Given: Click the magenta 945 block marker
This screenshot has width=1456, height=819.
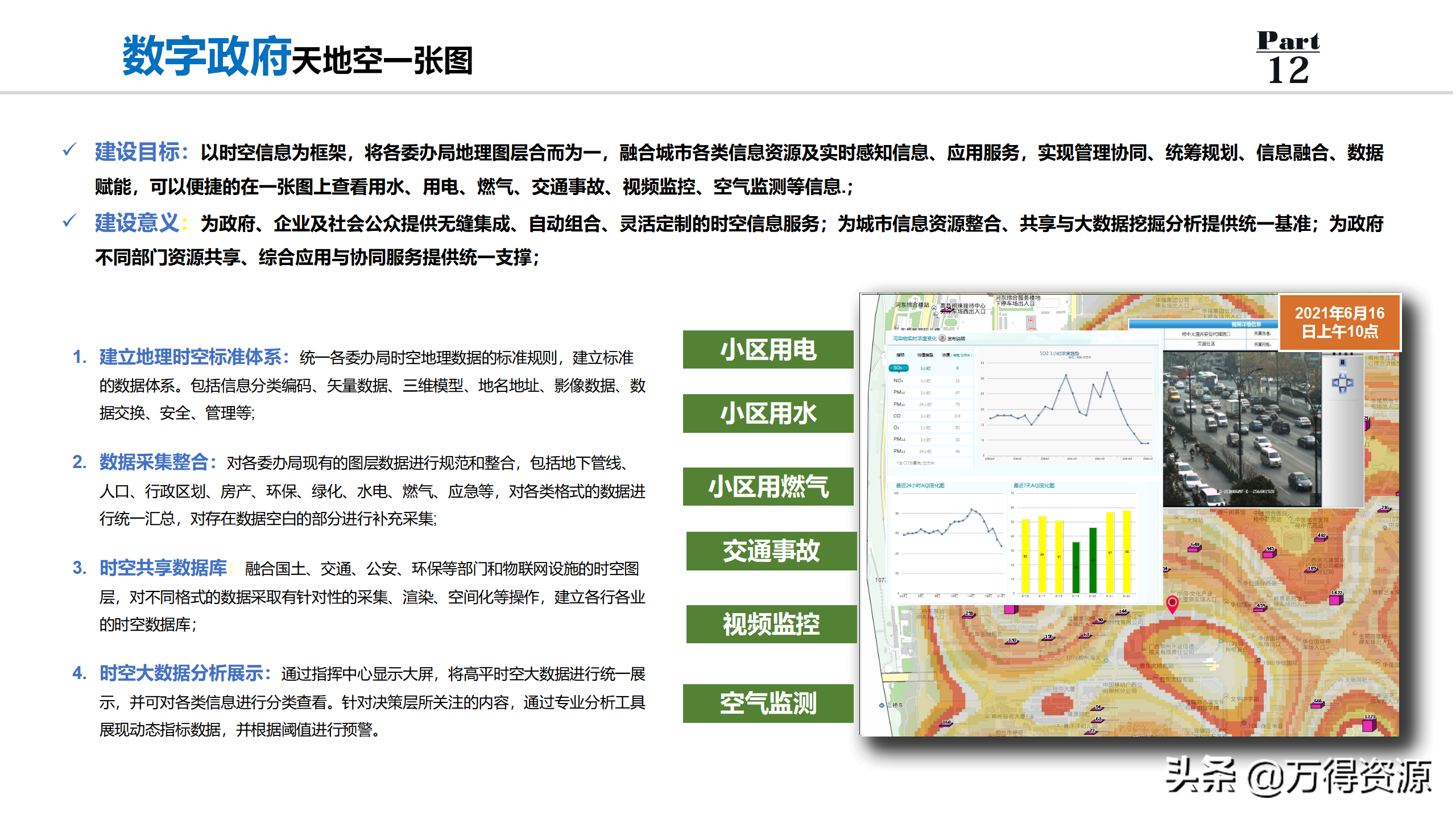Looking at the screenshot, I should [1268, 554].
